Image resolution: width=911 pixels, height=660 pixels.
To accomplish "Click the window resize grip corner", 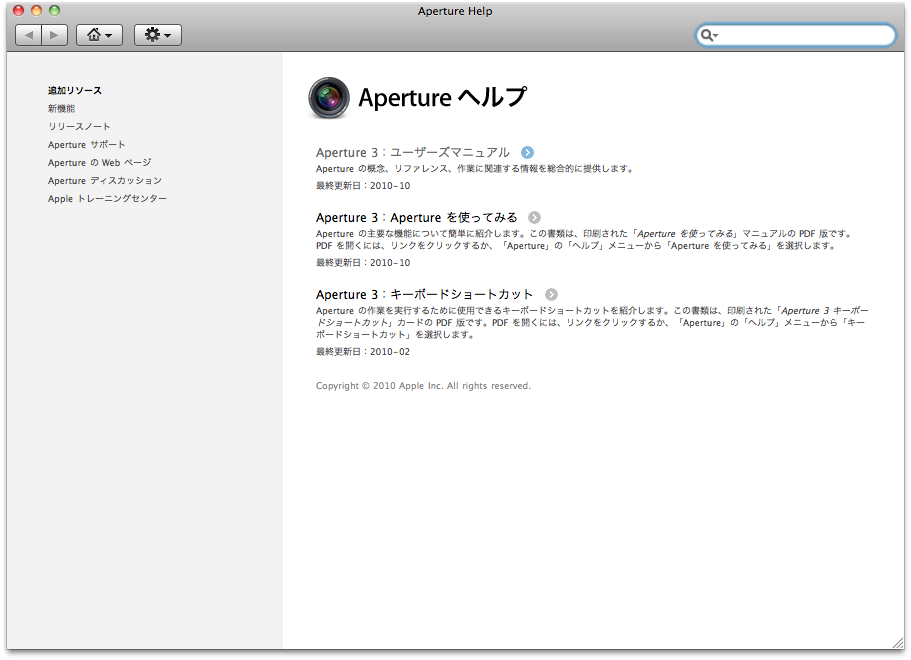I will pyautogui.click(x=898, y=643).
